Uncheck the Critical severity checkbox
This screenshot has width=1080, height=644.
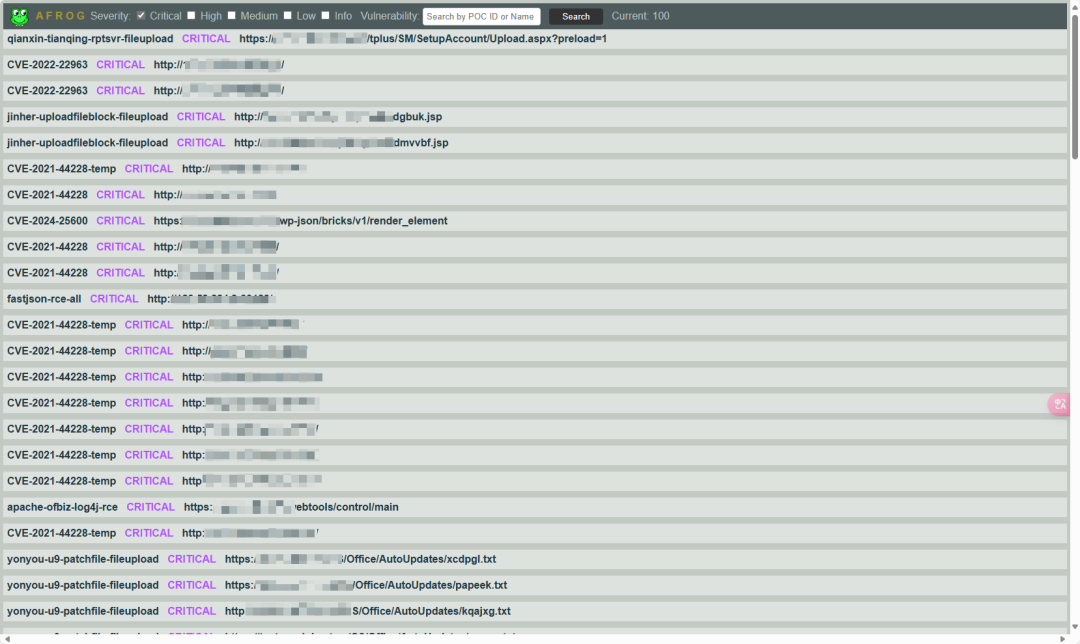pos(141,16)
